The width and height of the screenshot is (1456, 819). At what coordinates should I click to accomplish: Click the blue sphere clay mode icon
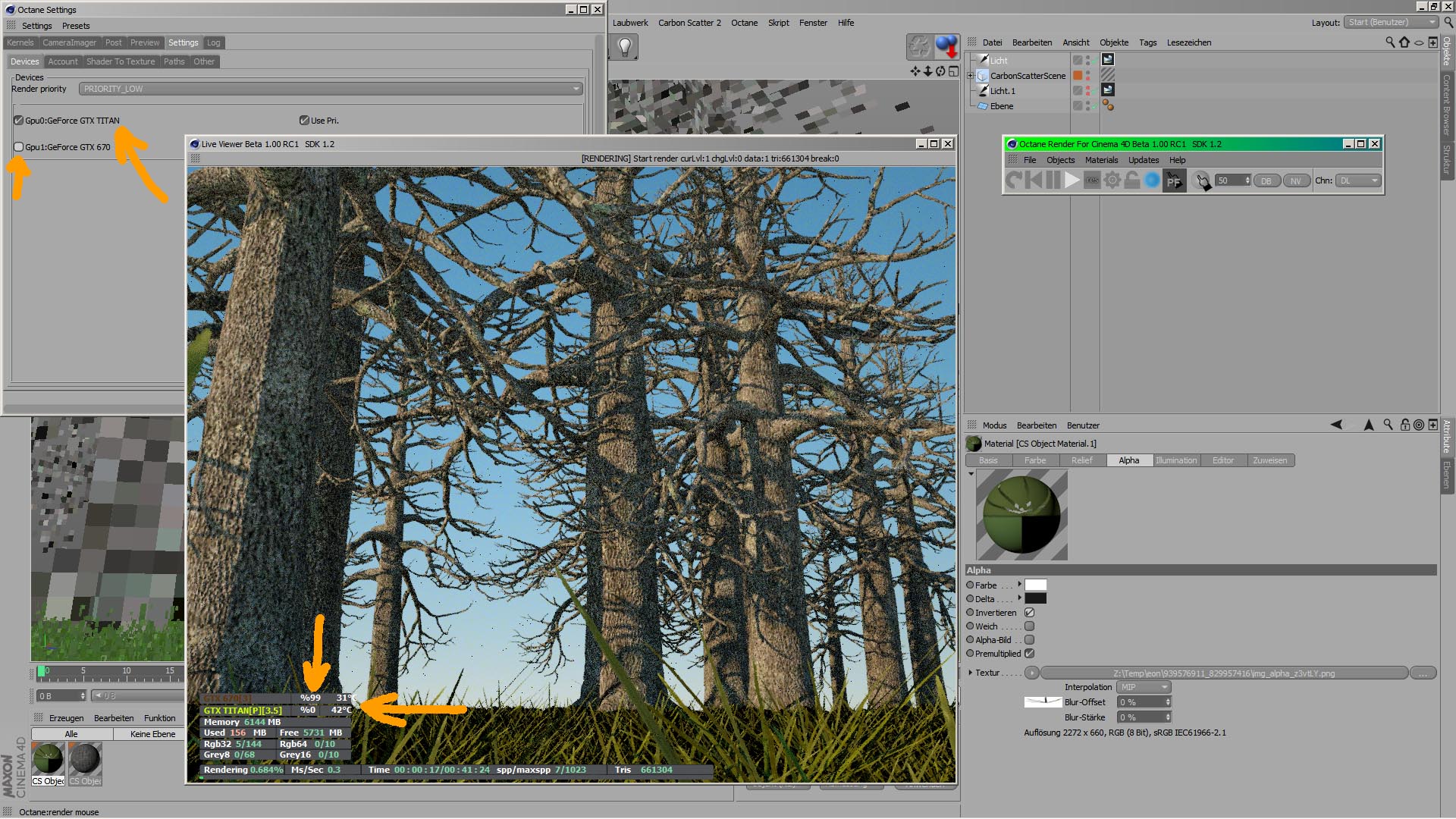pyautogui.click(x=1152, y=180)
